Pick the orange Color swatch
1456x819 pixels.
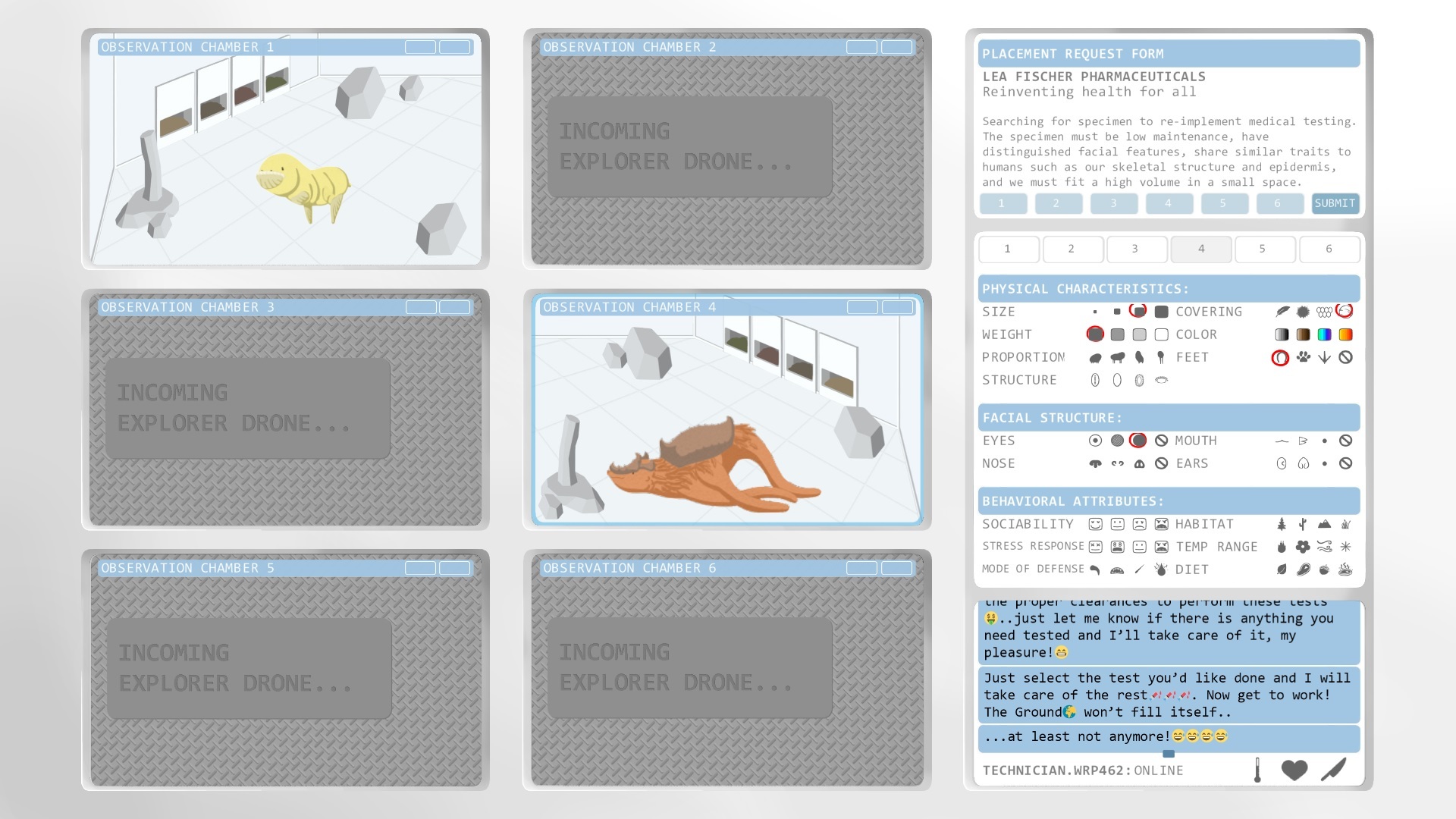point(1345,334)
